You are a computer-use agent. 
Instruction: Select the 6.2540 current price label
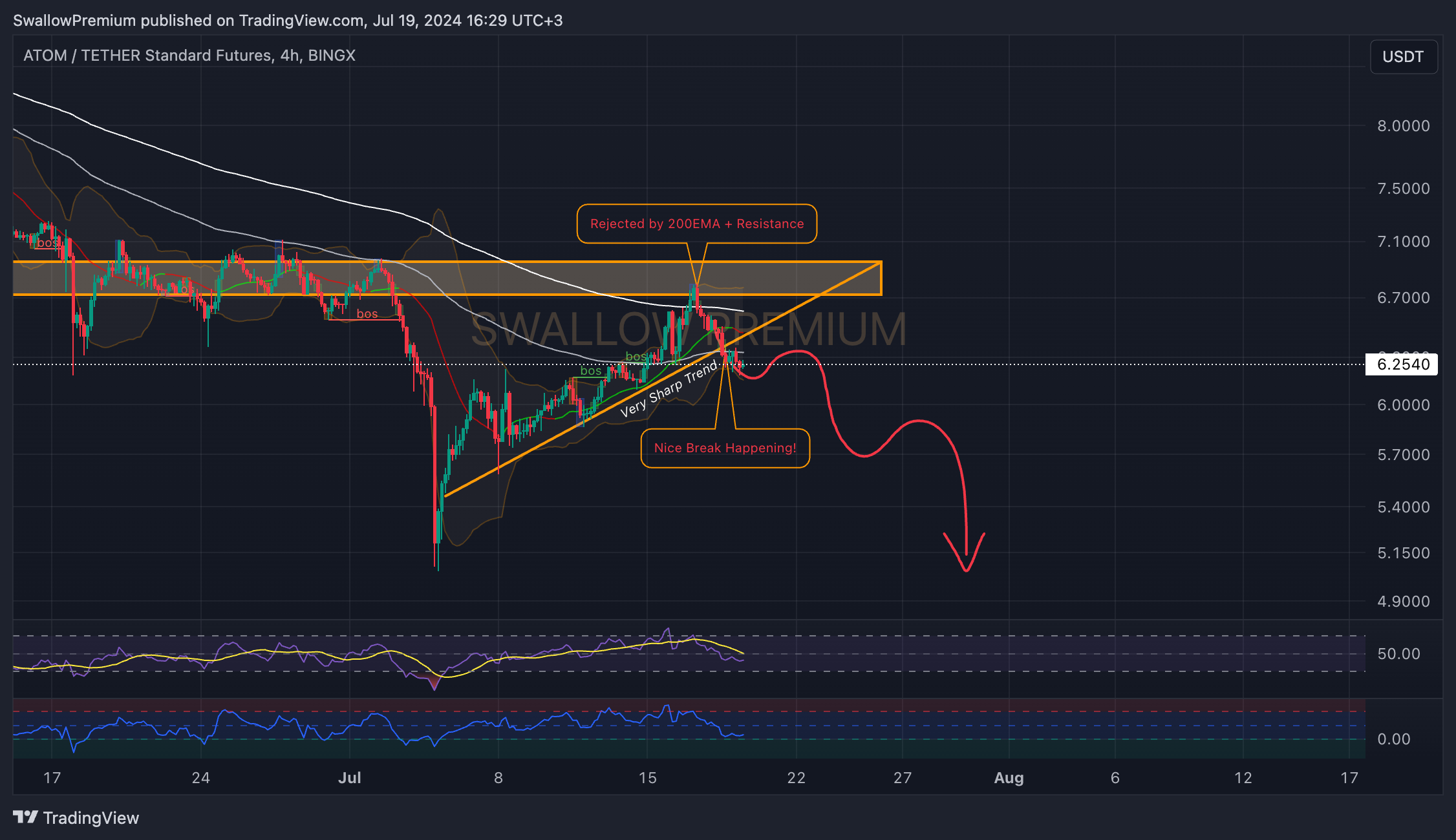[x=1402, y=364]
